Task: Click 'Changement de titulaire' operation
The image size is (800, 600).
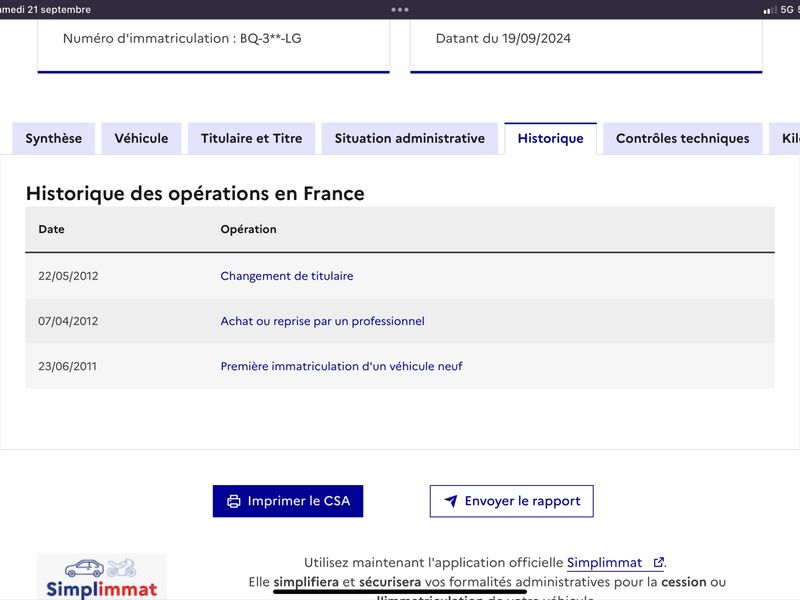Action: [x=287, y=276]
